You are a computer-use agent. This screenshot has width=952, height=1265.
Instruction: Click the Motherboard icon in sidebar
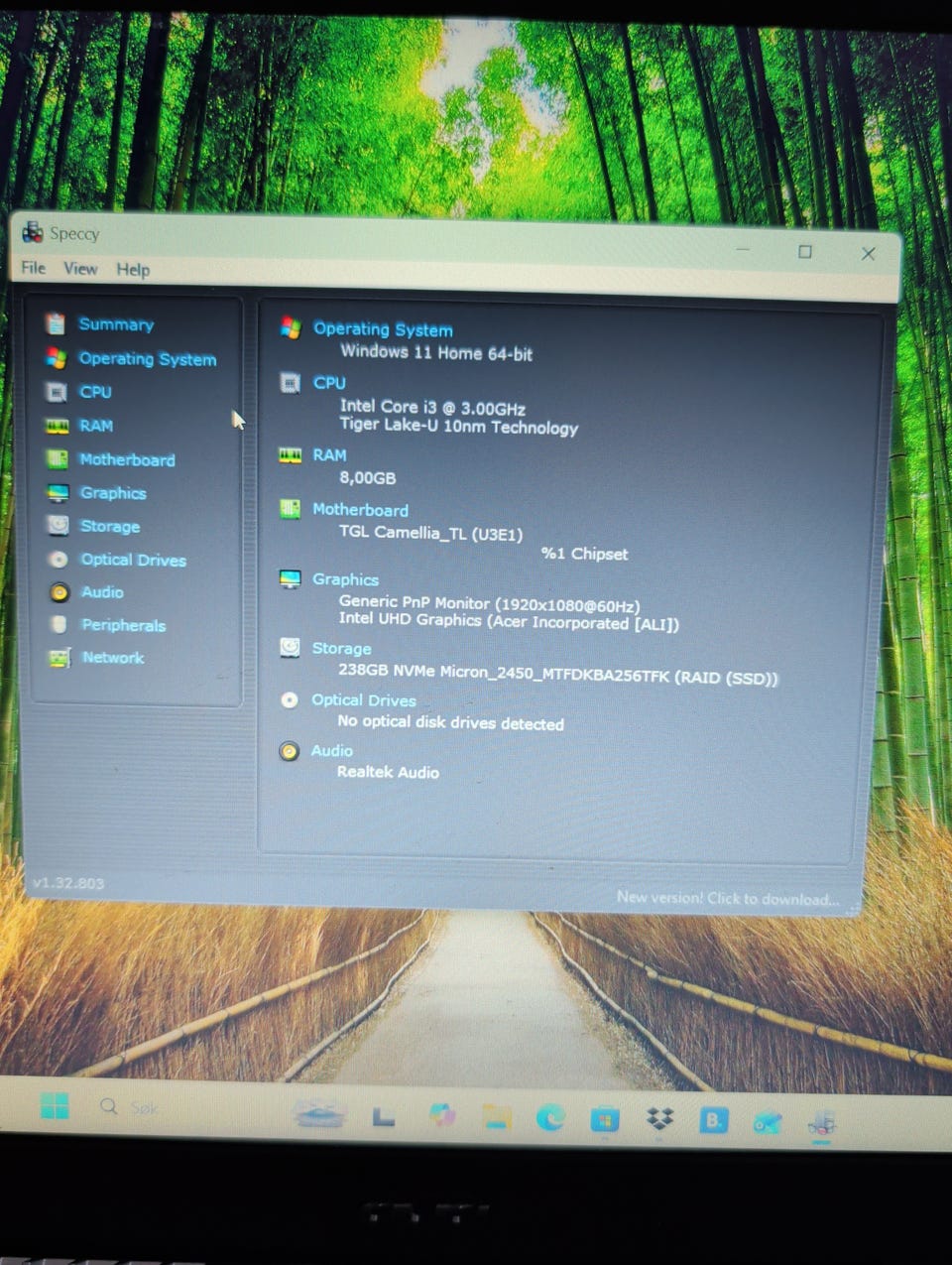pos(59,458)
